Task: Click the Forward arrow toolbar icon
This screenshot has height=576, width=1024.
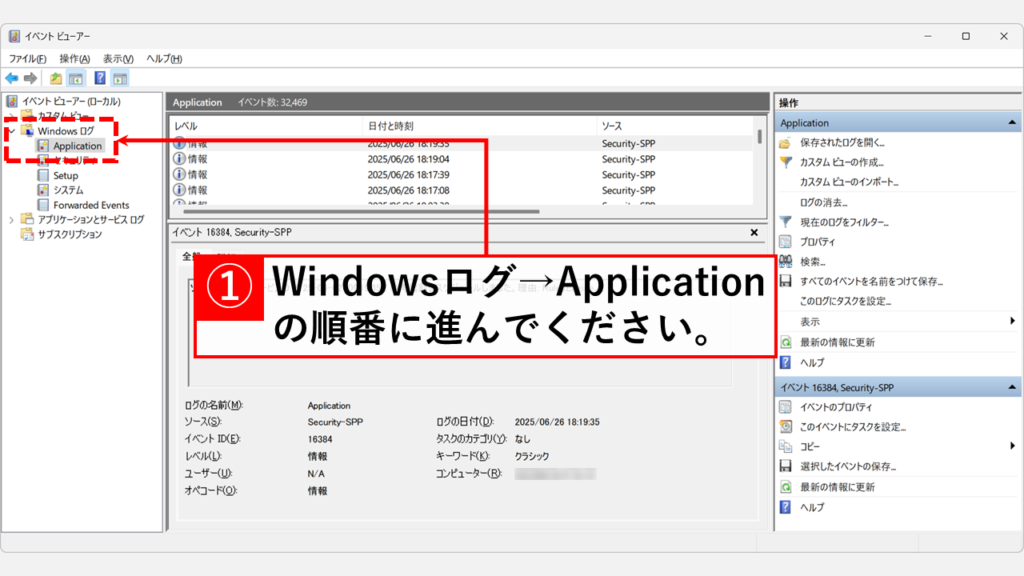Action: coord(30,78)
